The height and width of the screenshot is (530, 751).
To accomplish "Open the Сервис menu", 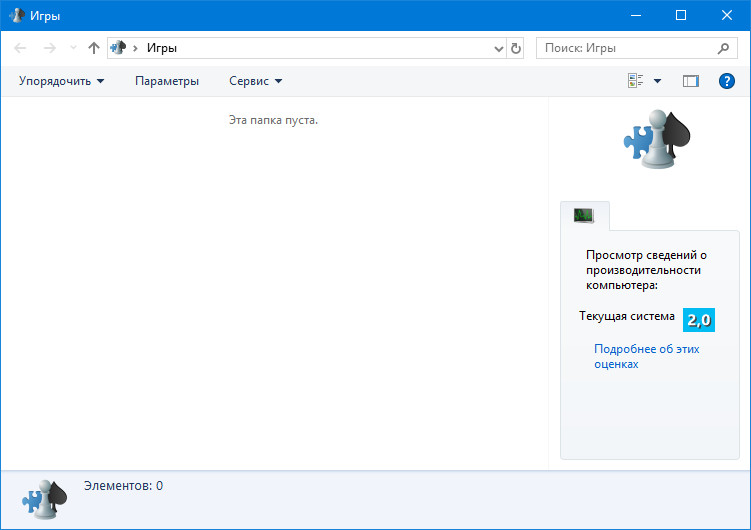I will [x=255, y=81].
